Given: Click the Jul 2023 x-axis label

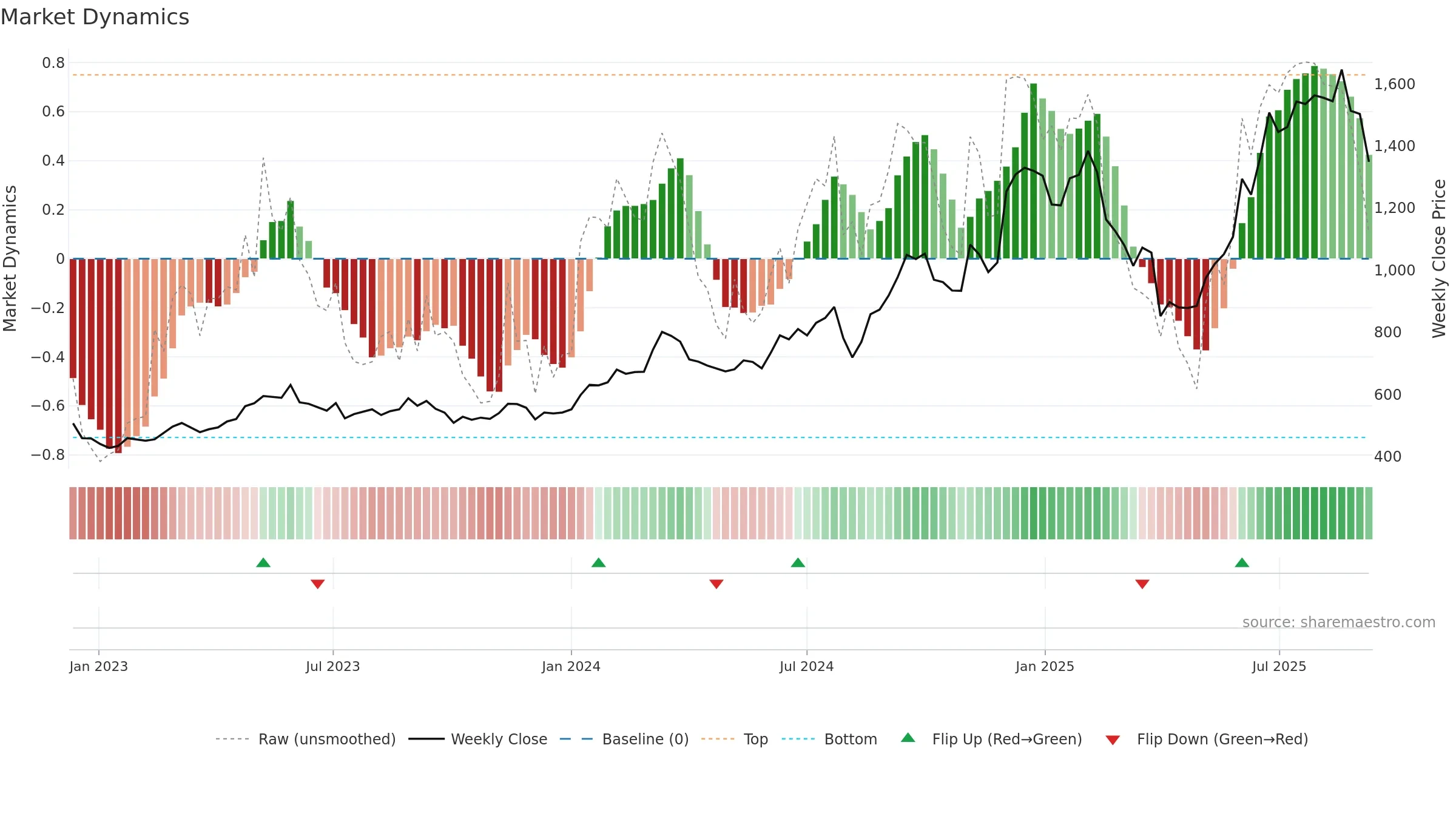Looking at the screenshot, I should click(x=333, y=666).
